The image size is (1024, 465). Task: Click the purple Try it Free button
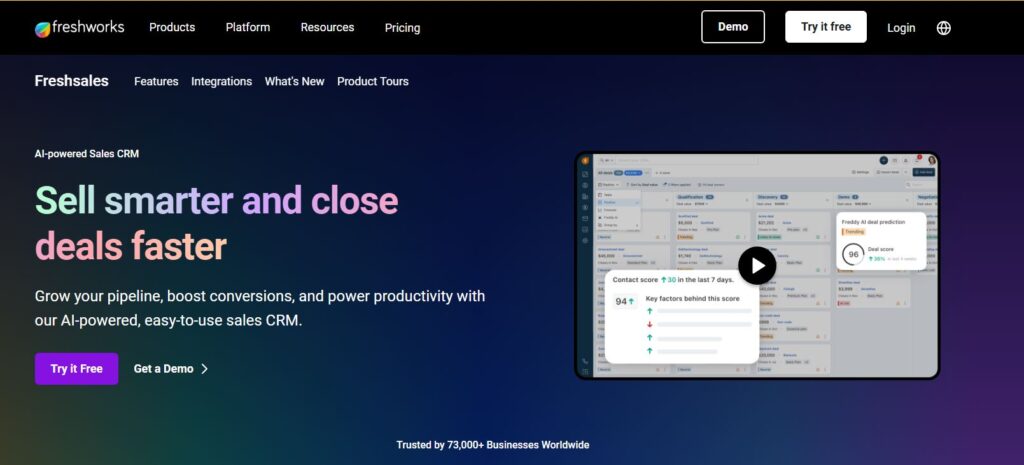point(76,369)
